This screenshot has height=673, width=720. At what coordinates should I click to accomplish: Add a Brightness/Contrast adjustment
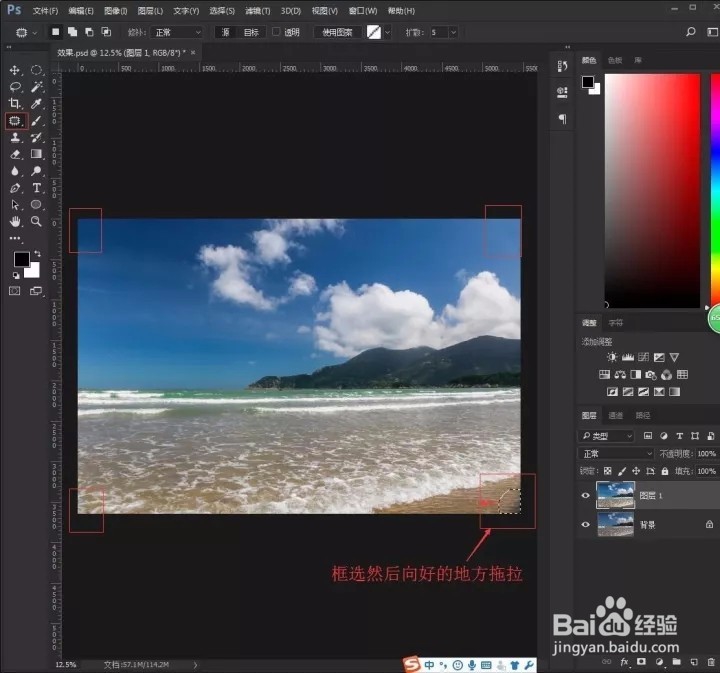[612, 357]
